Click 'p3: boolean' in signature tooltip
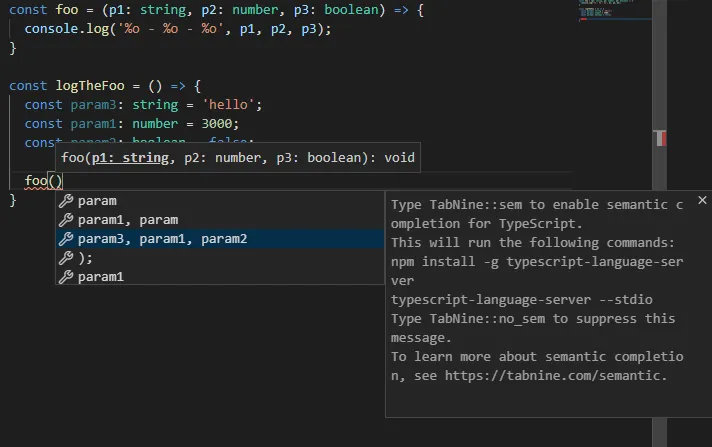712x447 pixels. click(319, 158)
